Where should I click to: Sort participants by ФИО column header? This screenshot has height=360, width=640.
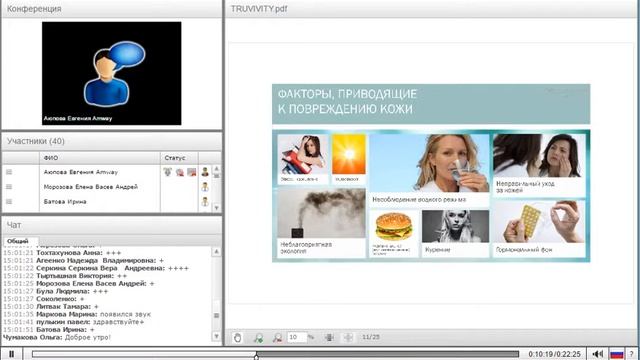(x=100, y=158)
